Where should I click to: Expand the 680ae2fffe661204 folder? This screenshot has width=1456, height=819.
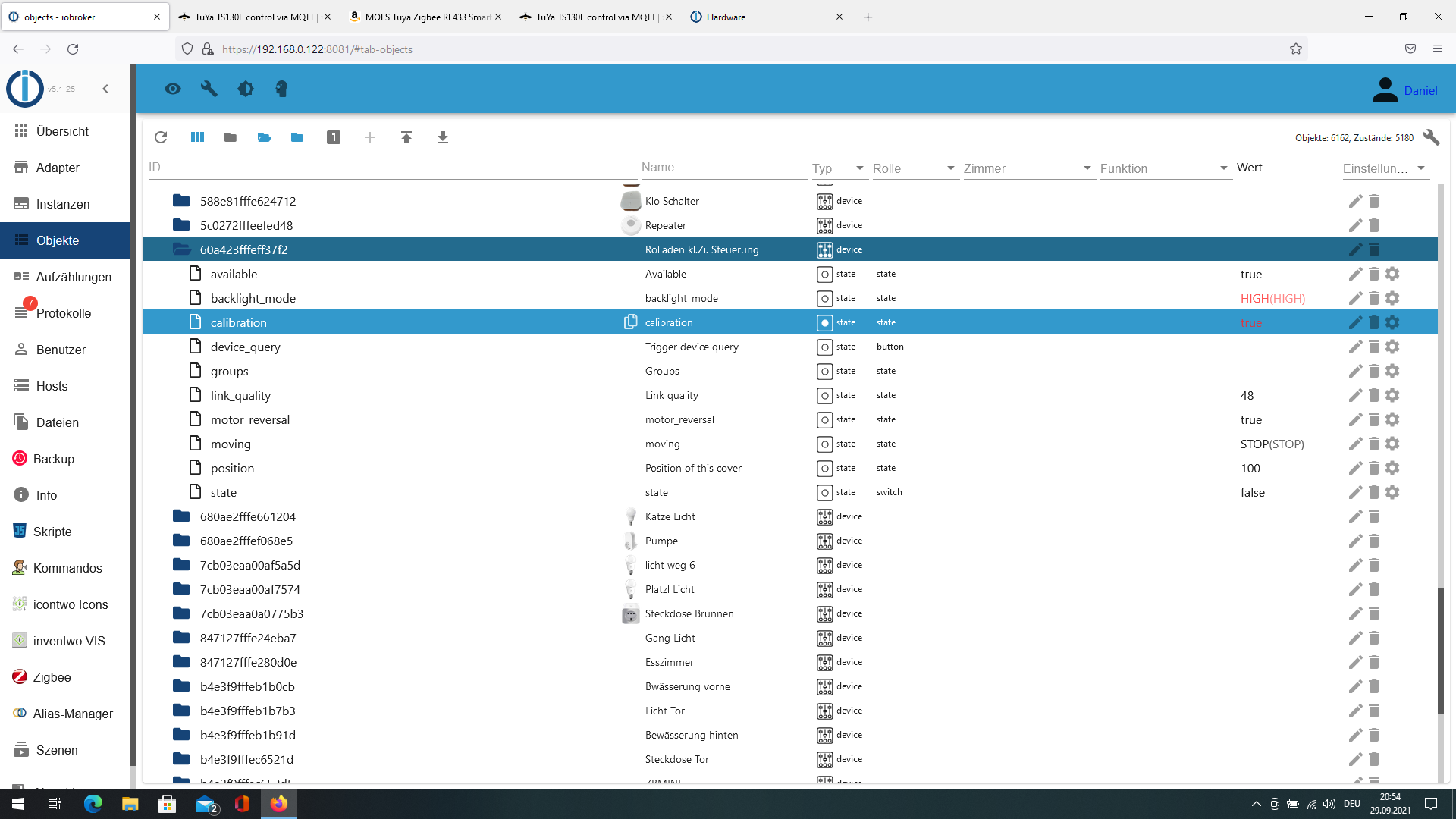181,516
